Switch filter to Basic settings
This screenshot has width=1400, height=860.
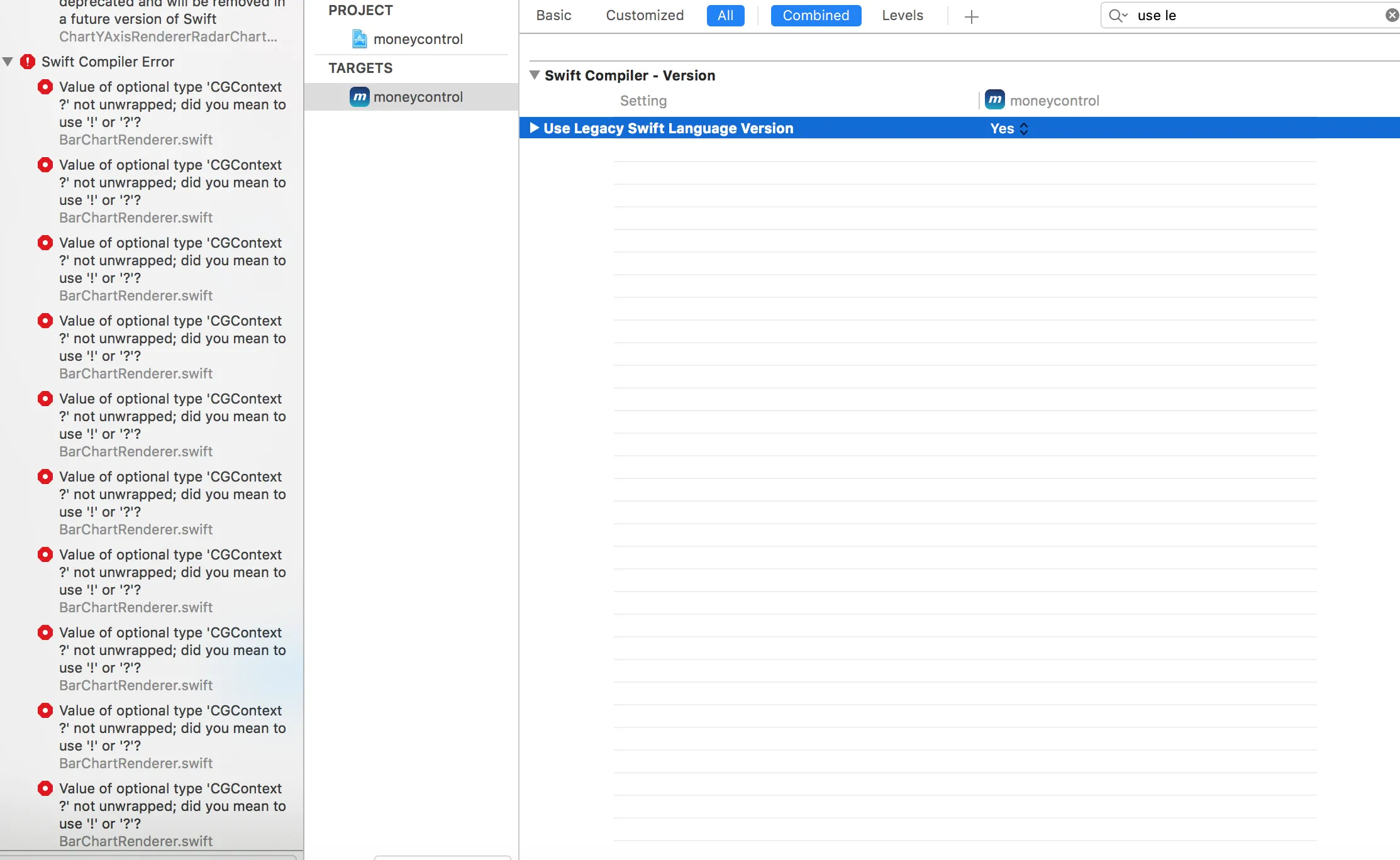553,16
